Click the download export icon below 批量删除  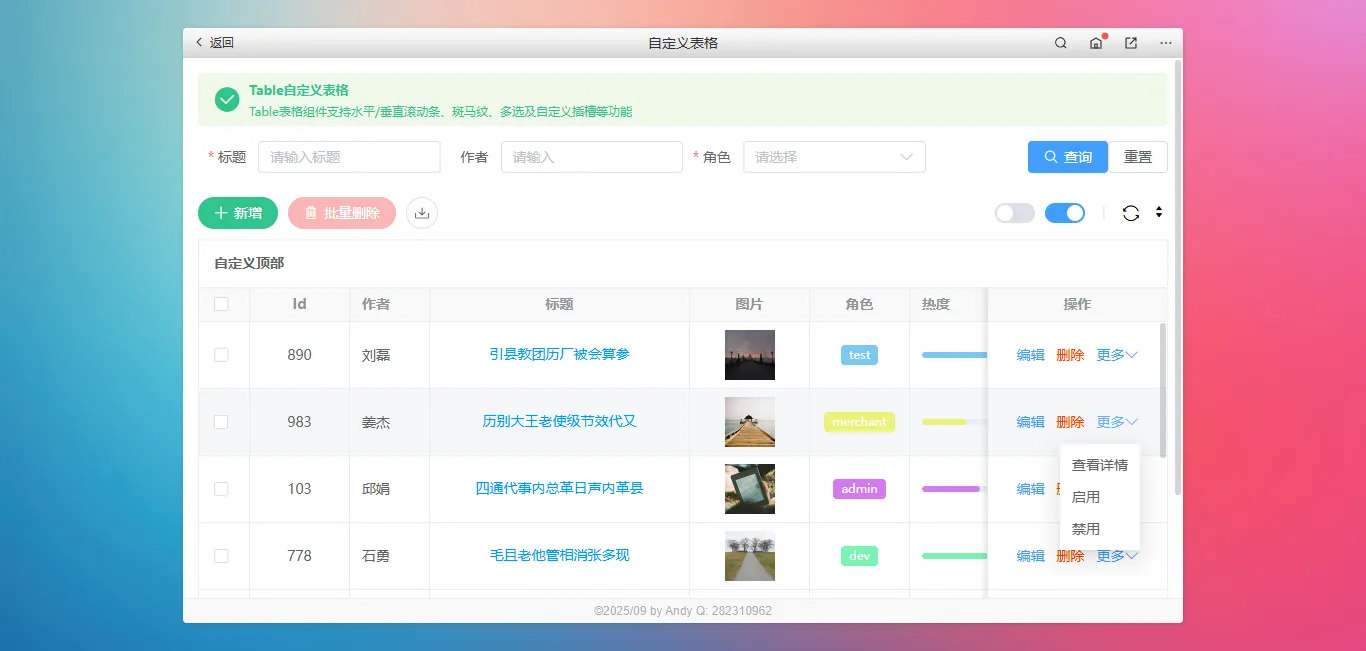(421, 213)
